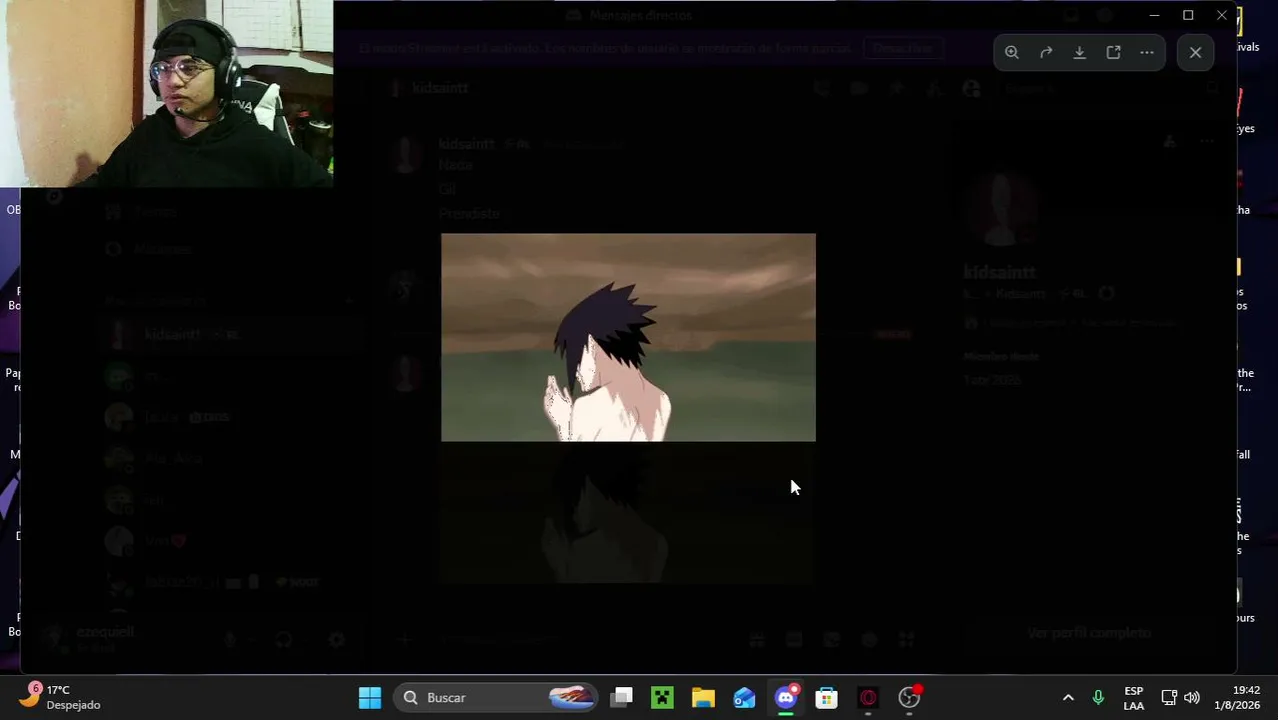Open volume control in system tray
This screenshot has height=720, width=1278.
pos(1192,697)
